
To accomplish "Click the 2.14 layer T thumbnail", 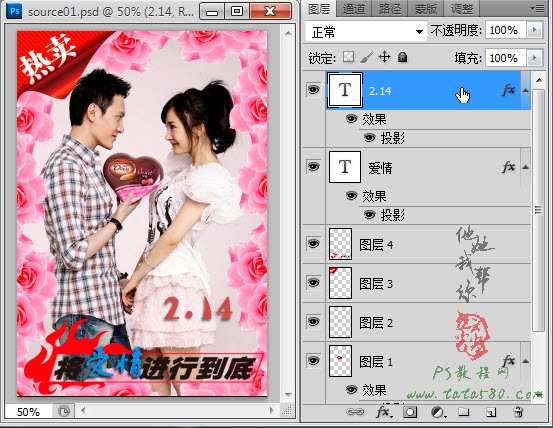I will (x=345, y=90).
